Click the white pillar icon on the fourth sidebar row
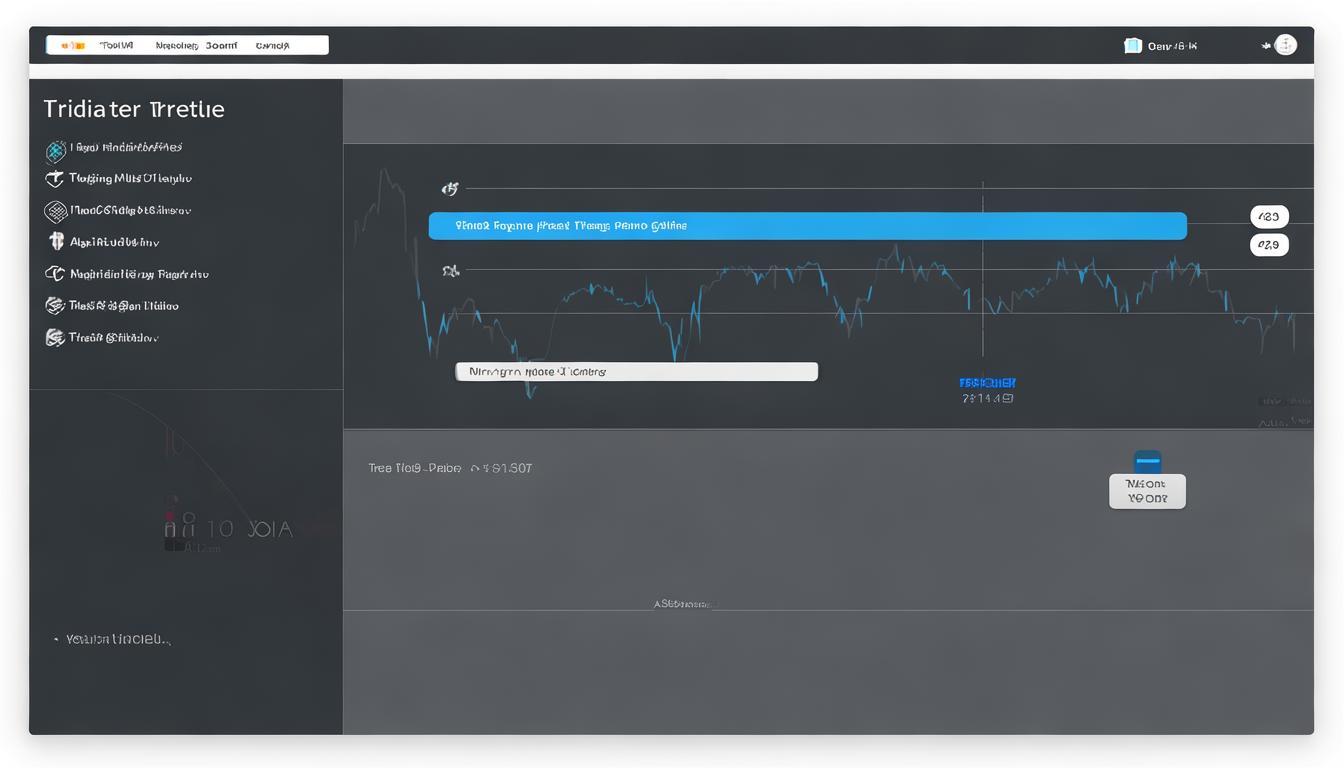 (56, 242)
